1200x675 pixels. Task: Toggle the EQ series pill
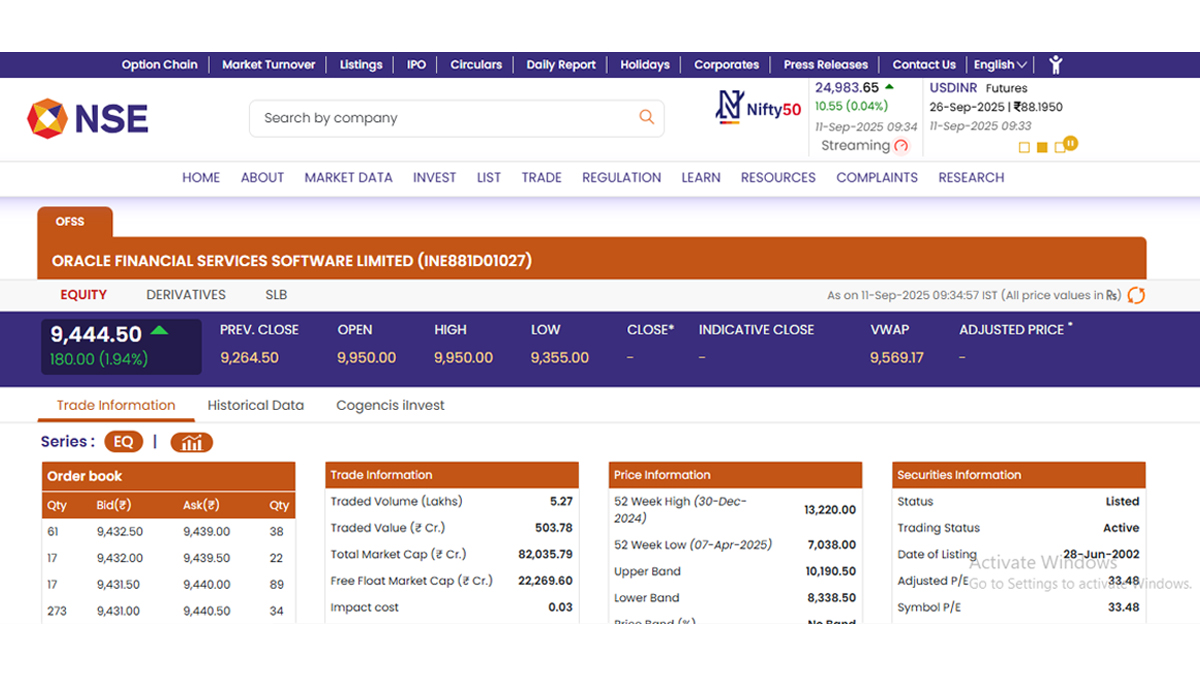pos(123,442)
